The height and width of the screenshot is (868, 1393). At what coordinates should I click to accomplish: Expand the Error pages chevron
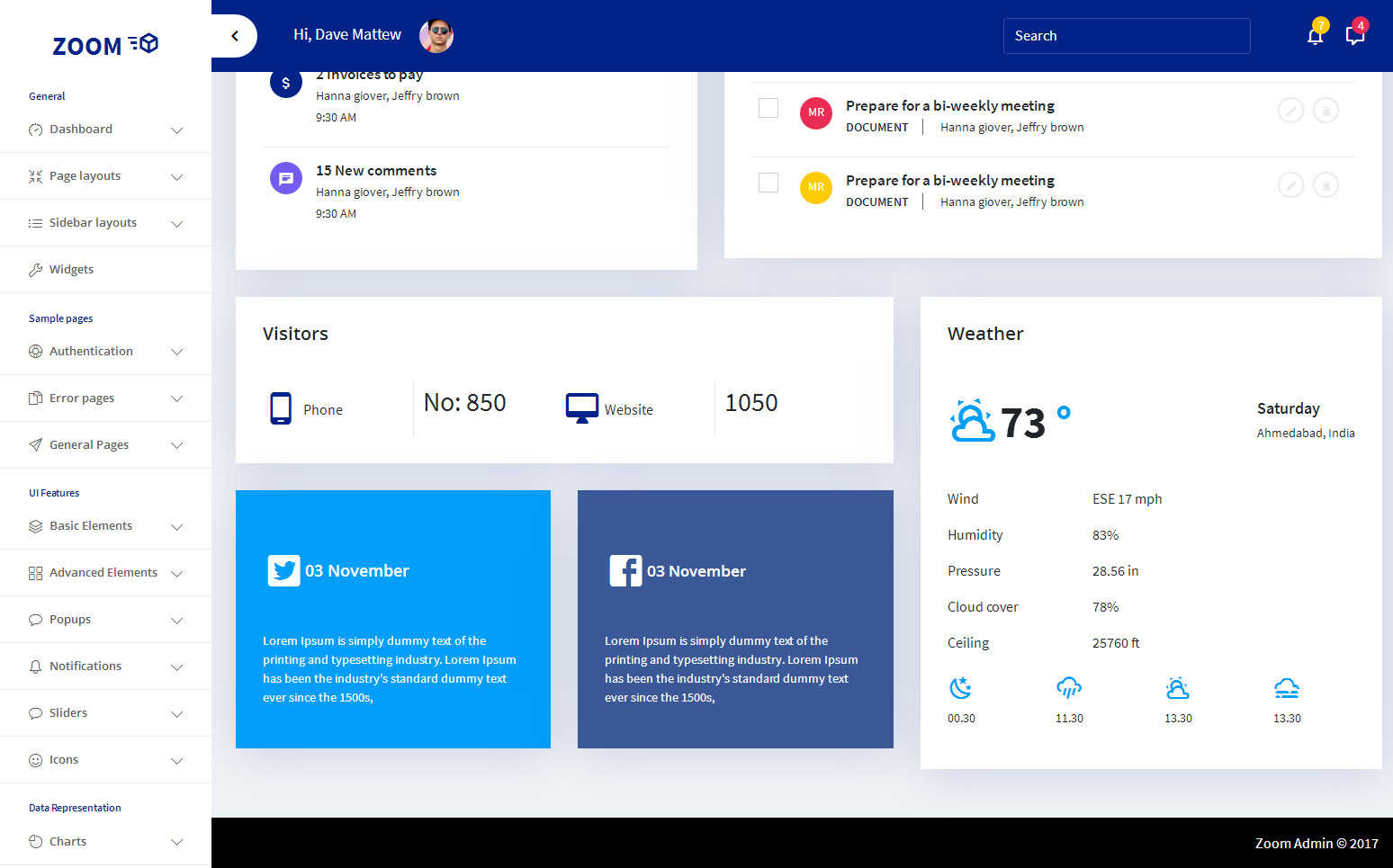(x=177, y=398)
